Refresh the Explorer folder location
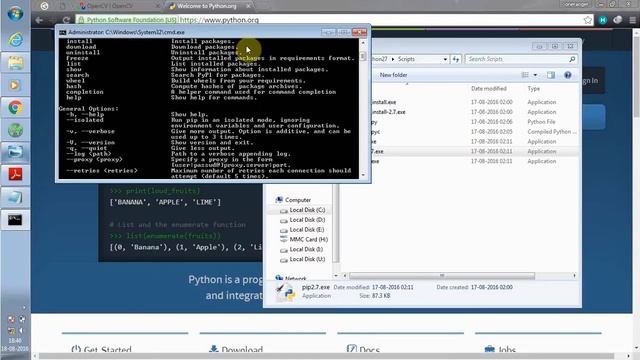Image resolution: width=640 pixels, height=360 pixels. (x=456, y=59)
